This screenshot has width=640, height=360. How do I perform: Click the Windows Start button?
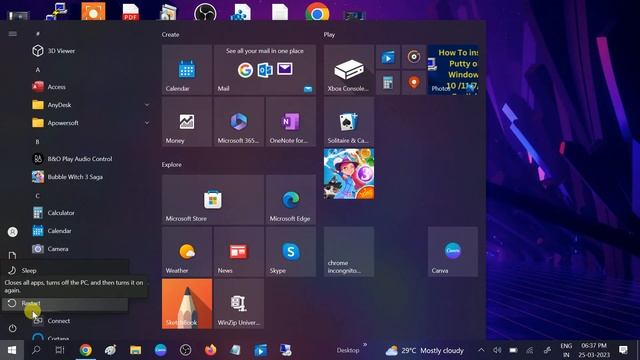pos(12,350)
